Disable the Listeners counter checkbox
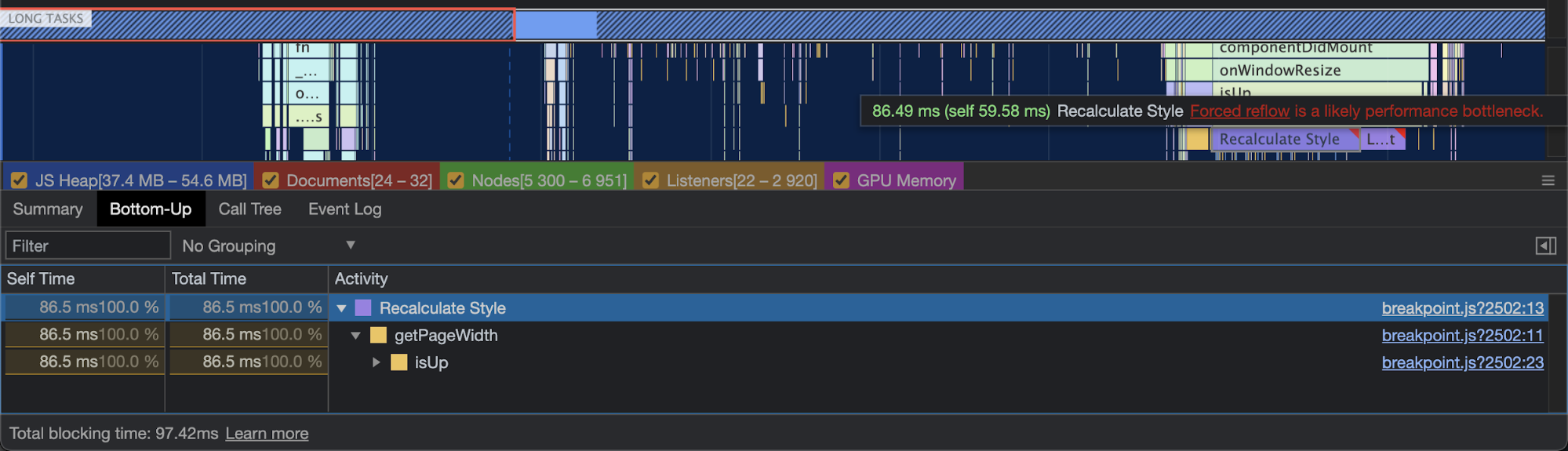The width and height of the screenshot is (1568, 451). [650, 180]
